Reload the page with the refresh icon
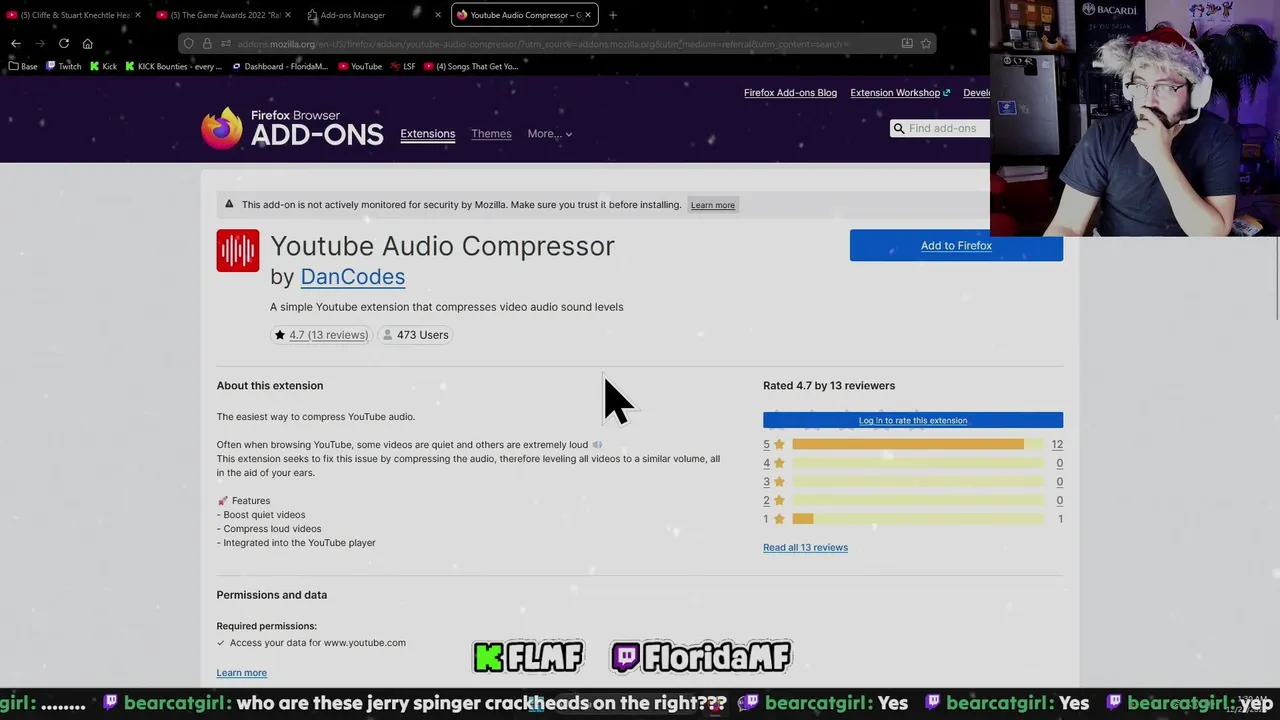The width and height of the screenshot is (1280, 720). click(x=64, y=43)
